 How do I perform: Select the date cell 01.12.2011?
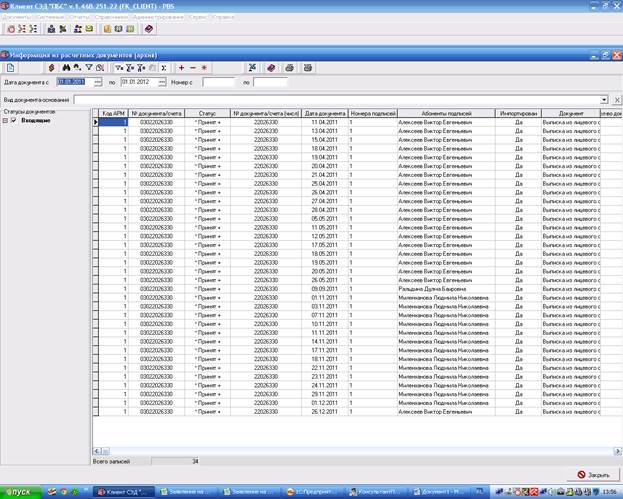tap(325, 403)
